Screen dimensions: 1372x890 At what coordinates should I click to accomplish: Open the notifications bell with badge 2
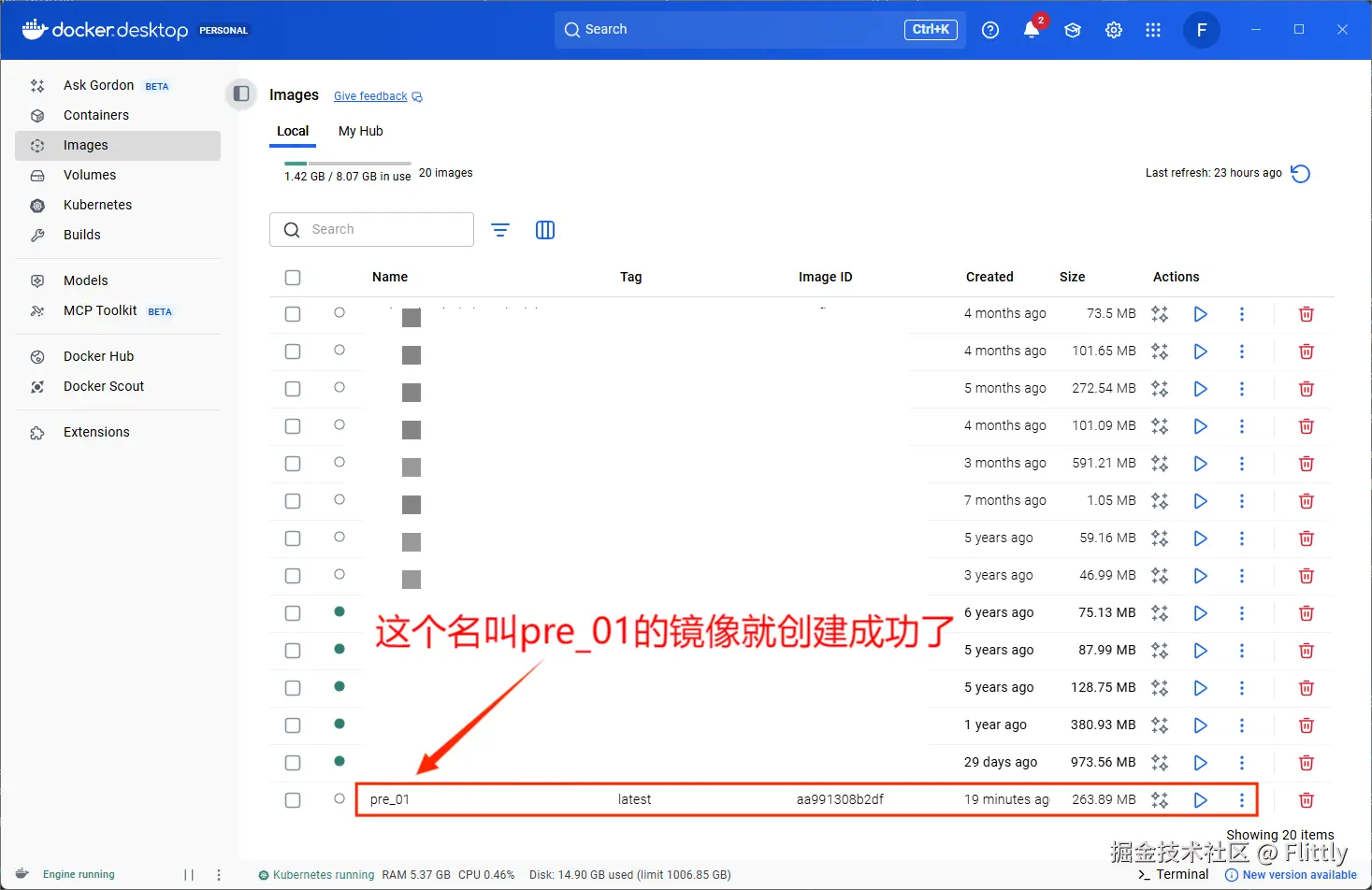1031,29
